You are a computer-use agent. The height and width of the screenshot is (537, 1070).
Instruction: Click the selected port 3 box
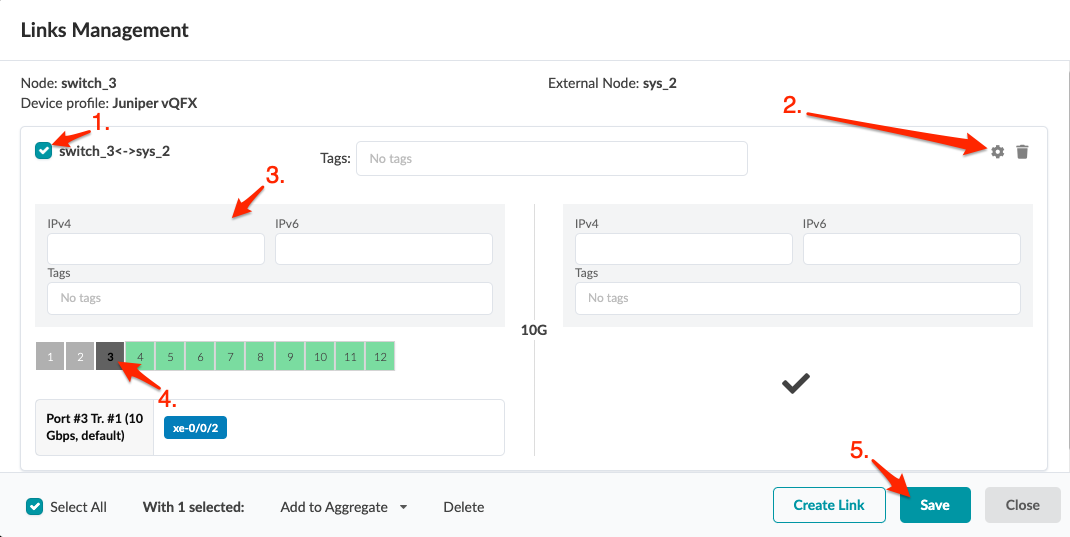click(x=110, y=356)
